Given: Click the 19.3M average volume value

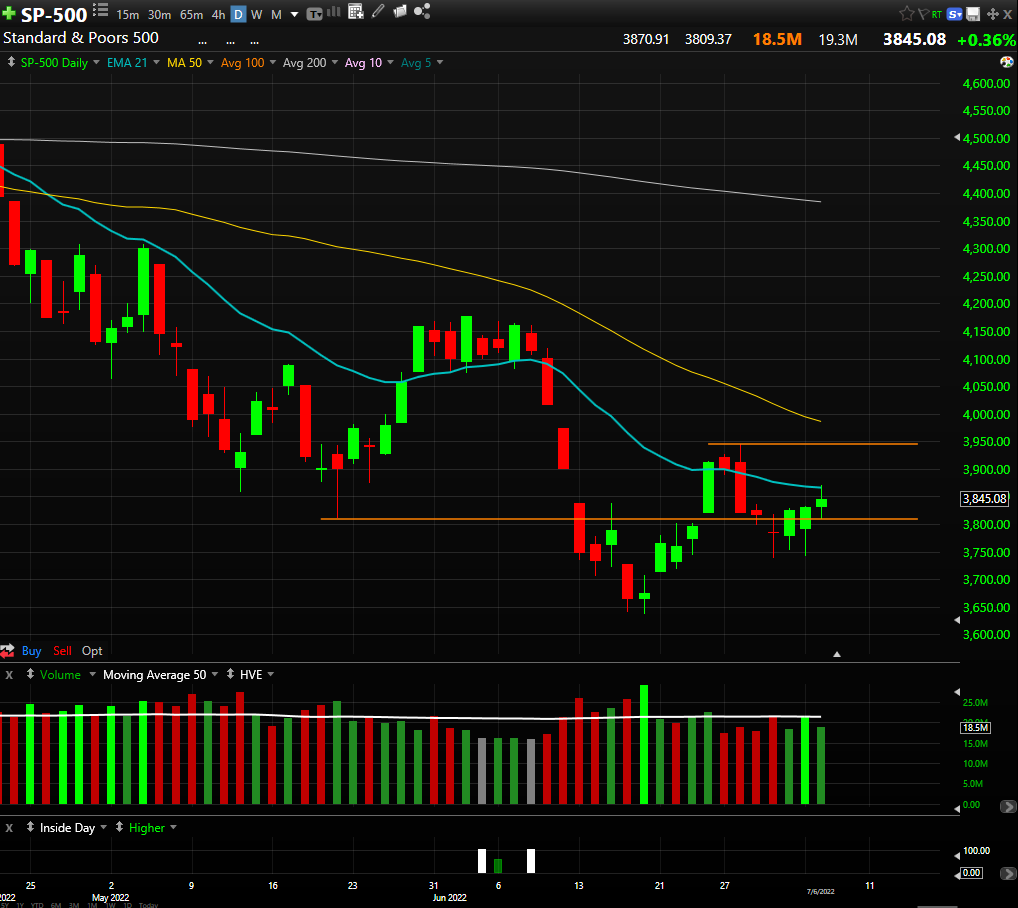Looking at the screenshot, I should (x=838, y=40).
